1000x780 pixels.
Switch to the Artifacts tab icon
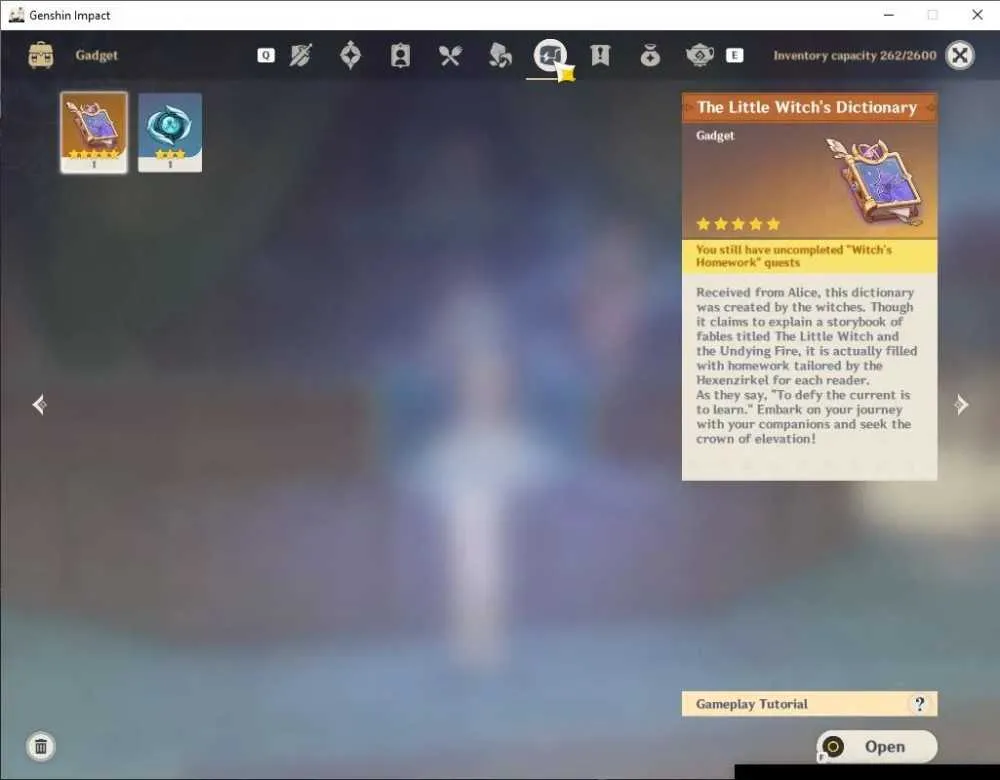[350, 55]
